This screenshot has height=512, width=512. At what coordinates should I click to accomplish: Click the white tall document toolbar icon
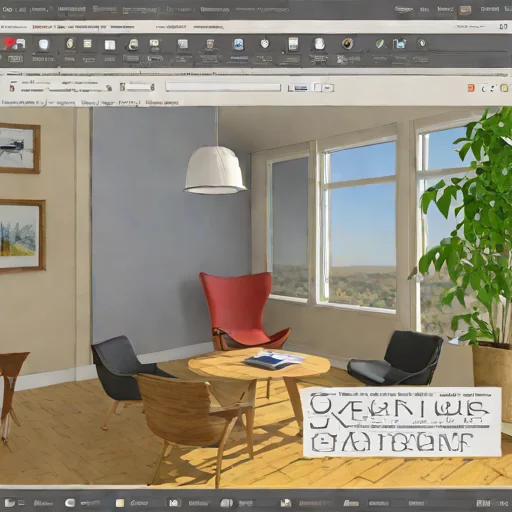click(293, 44)
